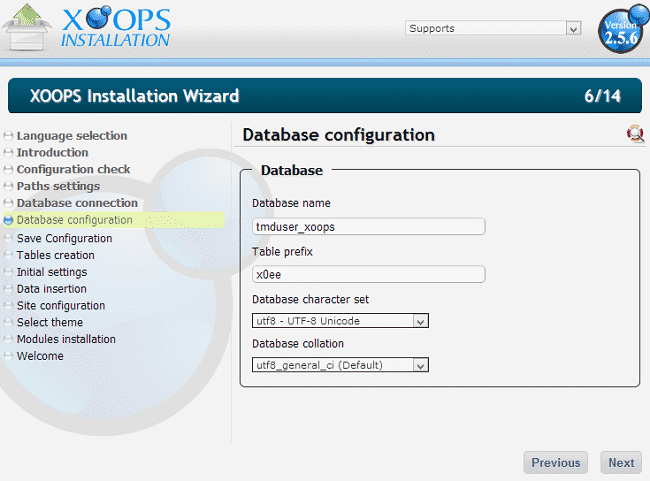Open the help lifebuoy icon
The width and height of the screenshot is (650, 481).
pos(635,134)
